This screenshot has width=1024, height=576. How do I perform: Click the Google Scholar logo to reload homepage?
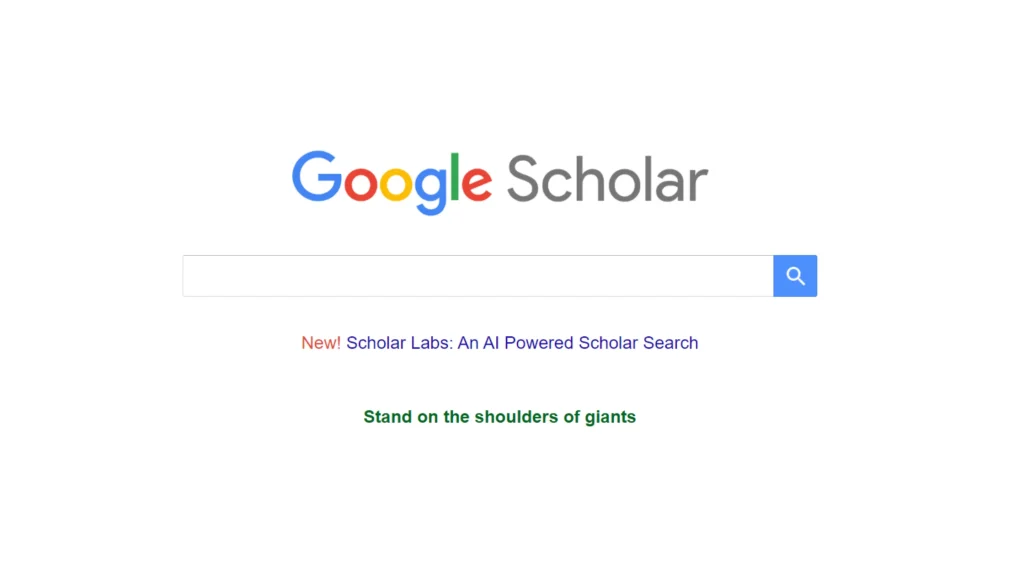pos(498,182)
